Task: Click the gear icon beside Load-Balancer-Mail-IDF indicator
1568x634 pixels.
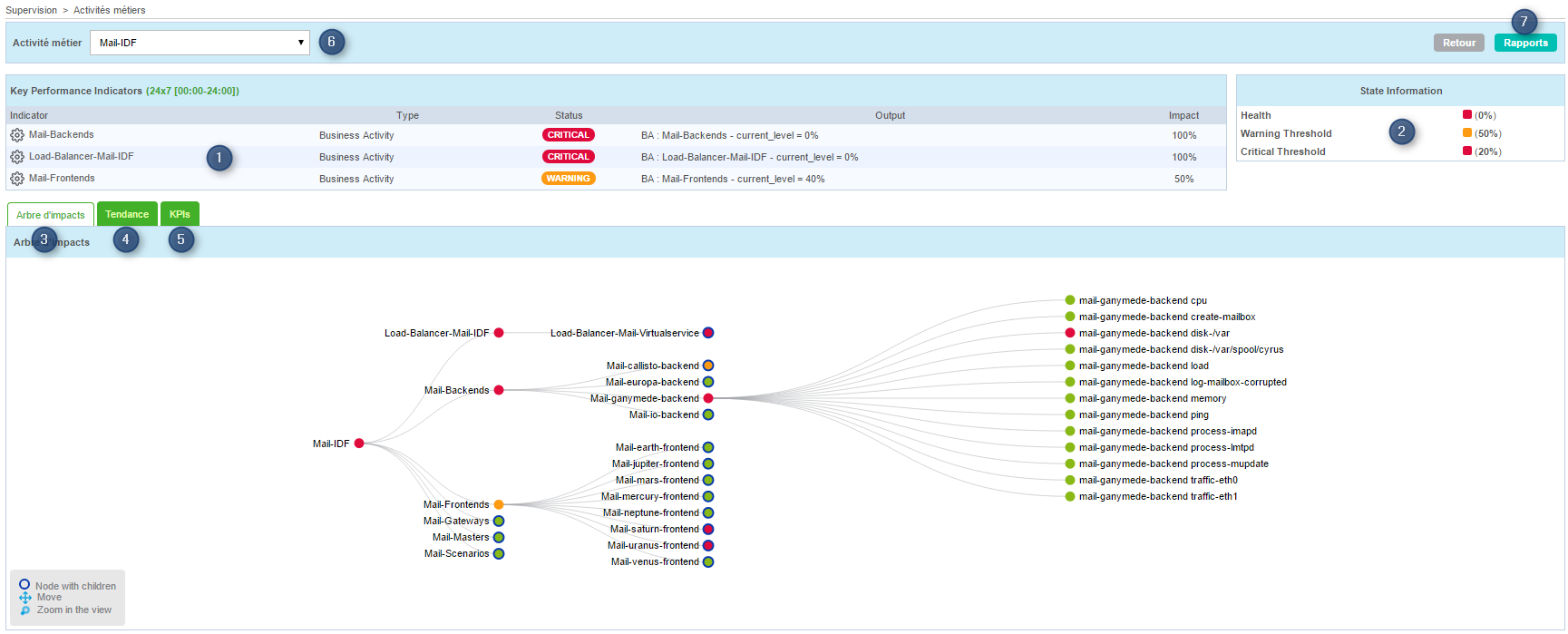Action: tap(17, 157)
